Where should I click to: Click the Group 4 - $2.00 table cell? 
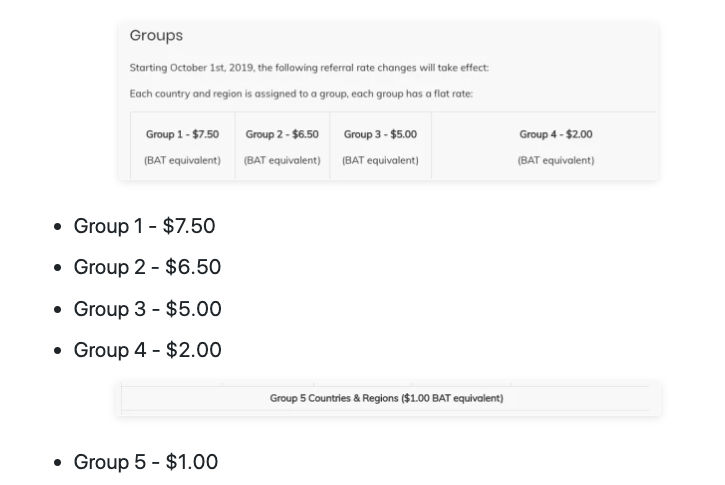544,145
